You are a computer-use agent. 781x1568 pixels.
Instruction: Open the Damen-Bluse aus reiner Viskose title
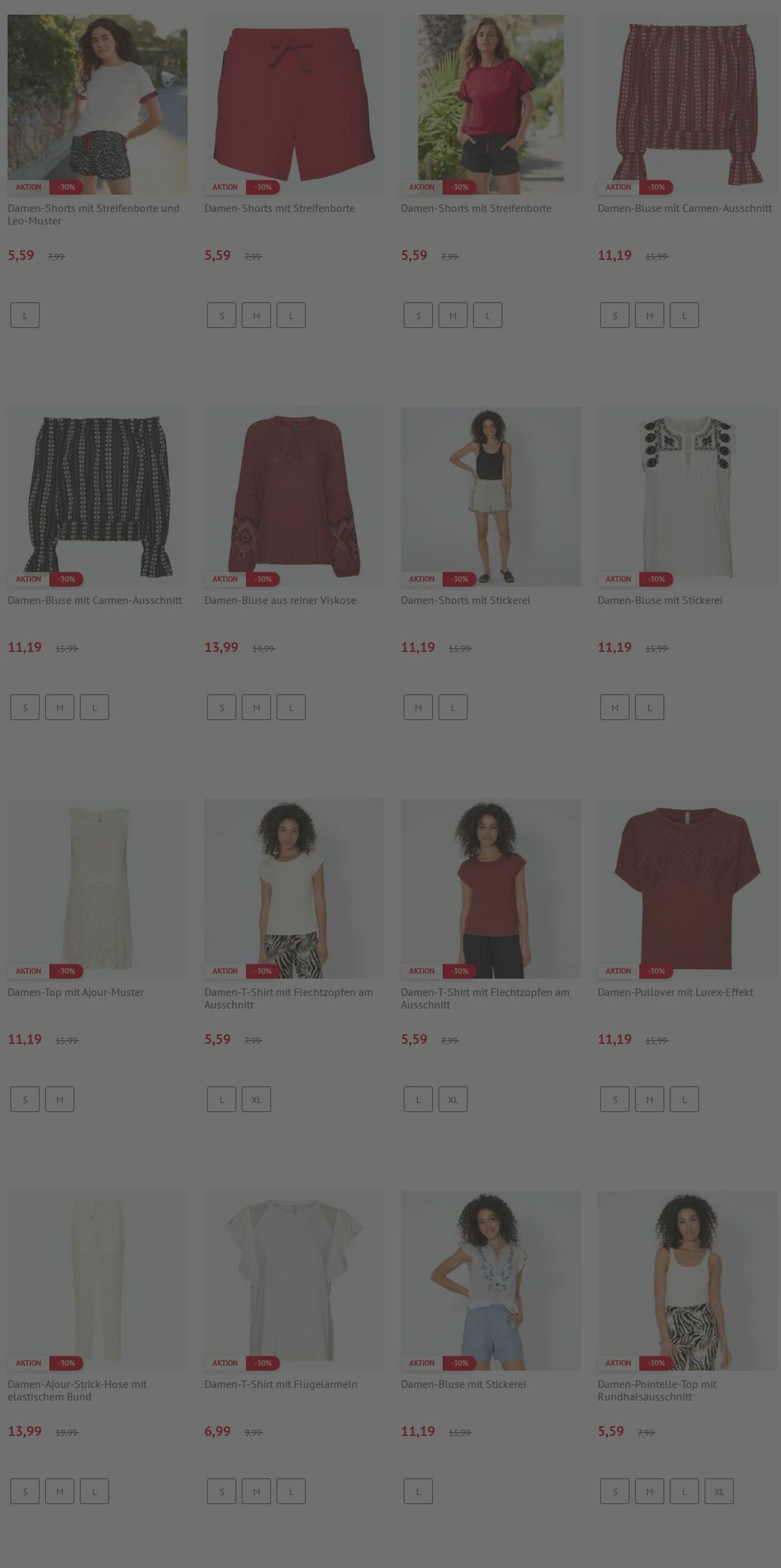[280, 601]
